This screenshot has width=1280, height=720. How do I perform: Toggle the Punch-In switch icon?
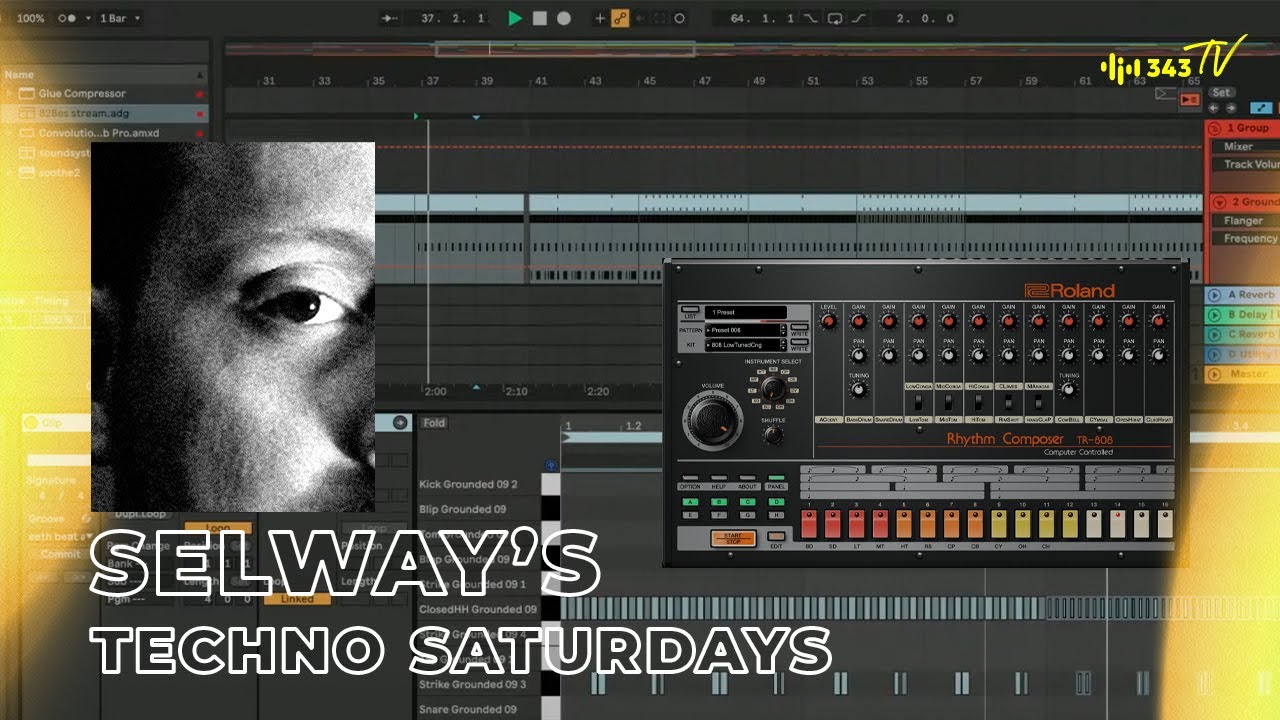click(x=810, y=18)
